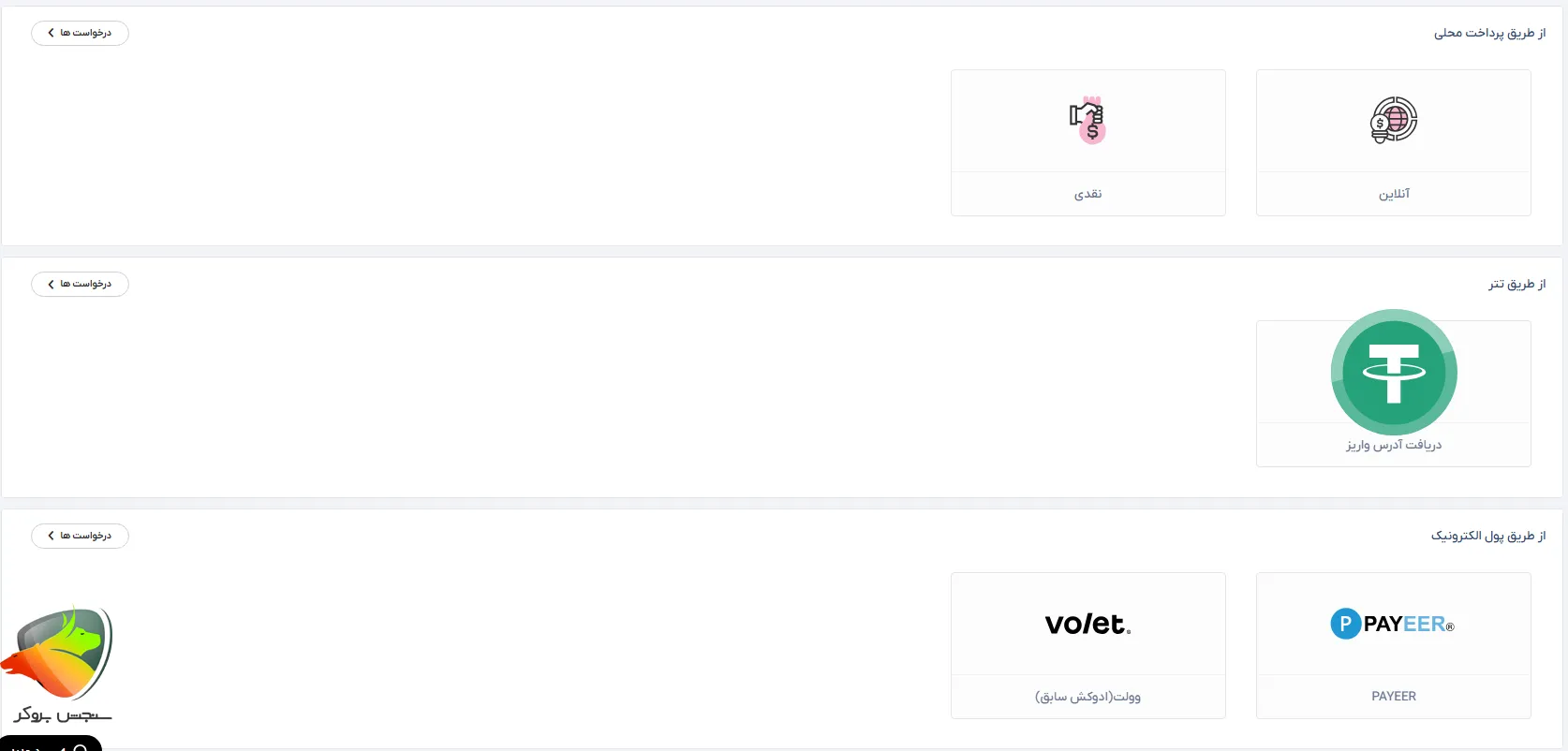The width and height of the screenshot is (1568, 751).
Task: Click the bull-and-bear broker logo
Action: click(x=58, y=654)
